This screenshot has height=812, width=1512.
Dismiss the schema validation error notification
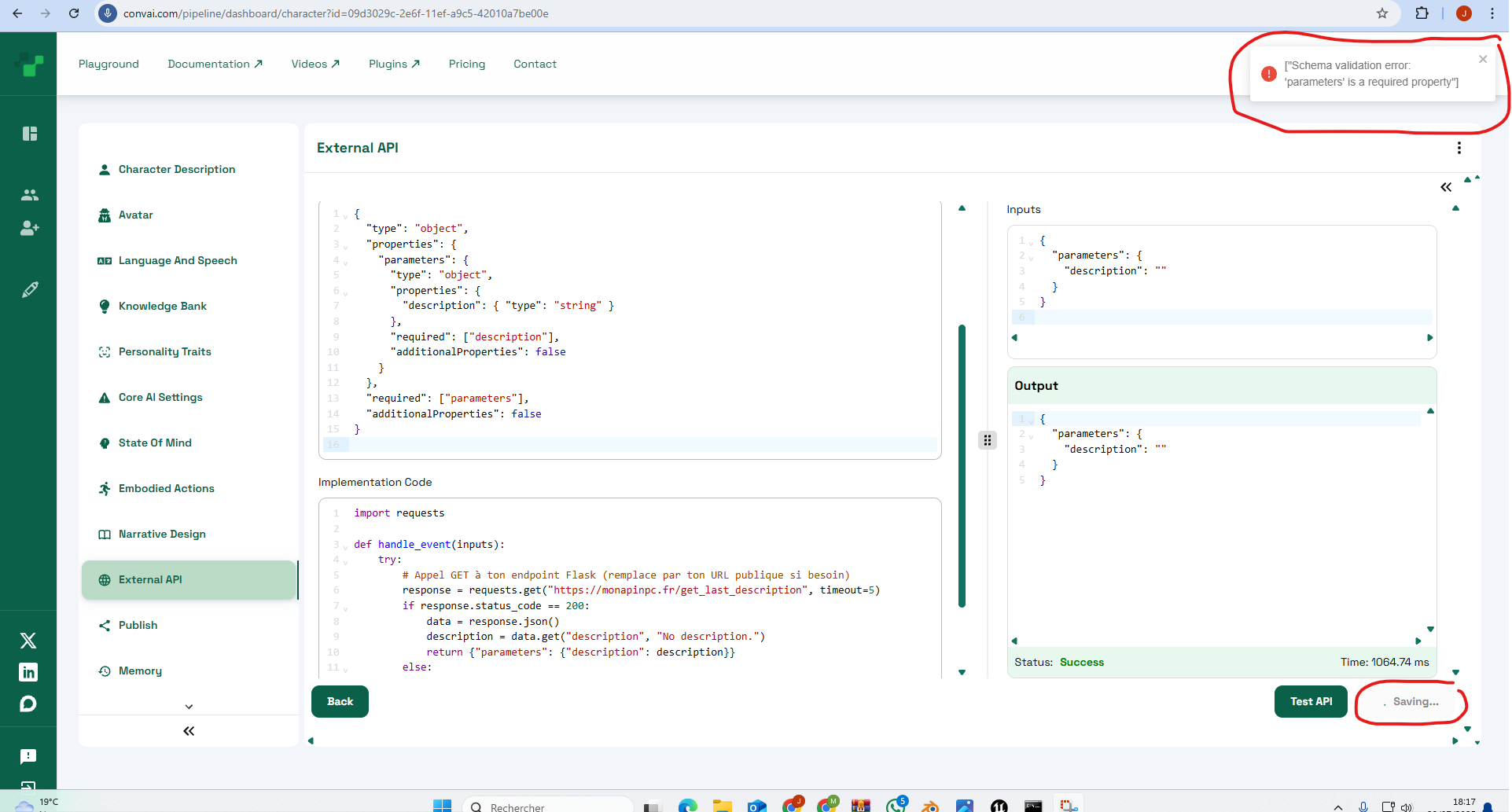click(x=1482, y=60)
